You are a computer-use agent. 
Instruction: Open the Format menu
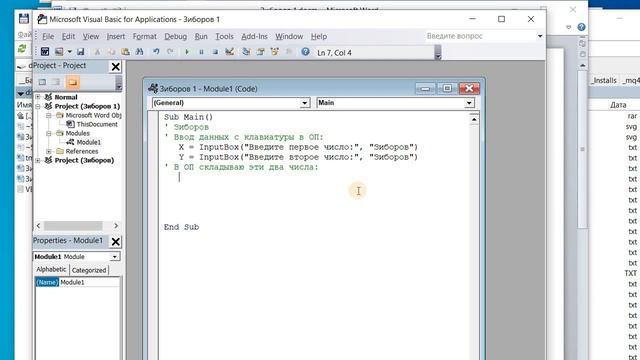144,36
